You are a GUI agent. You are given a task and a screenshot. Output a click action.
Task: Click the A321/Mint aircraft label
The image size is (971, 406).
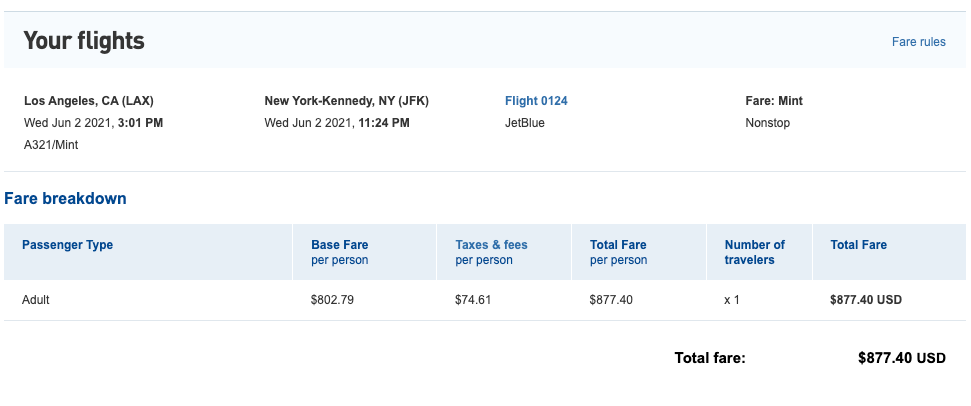coord(51,145)
